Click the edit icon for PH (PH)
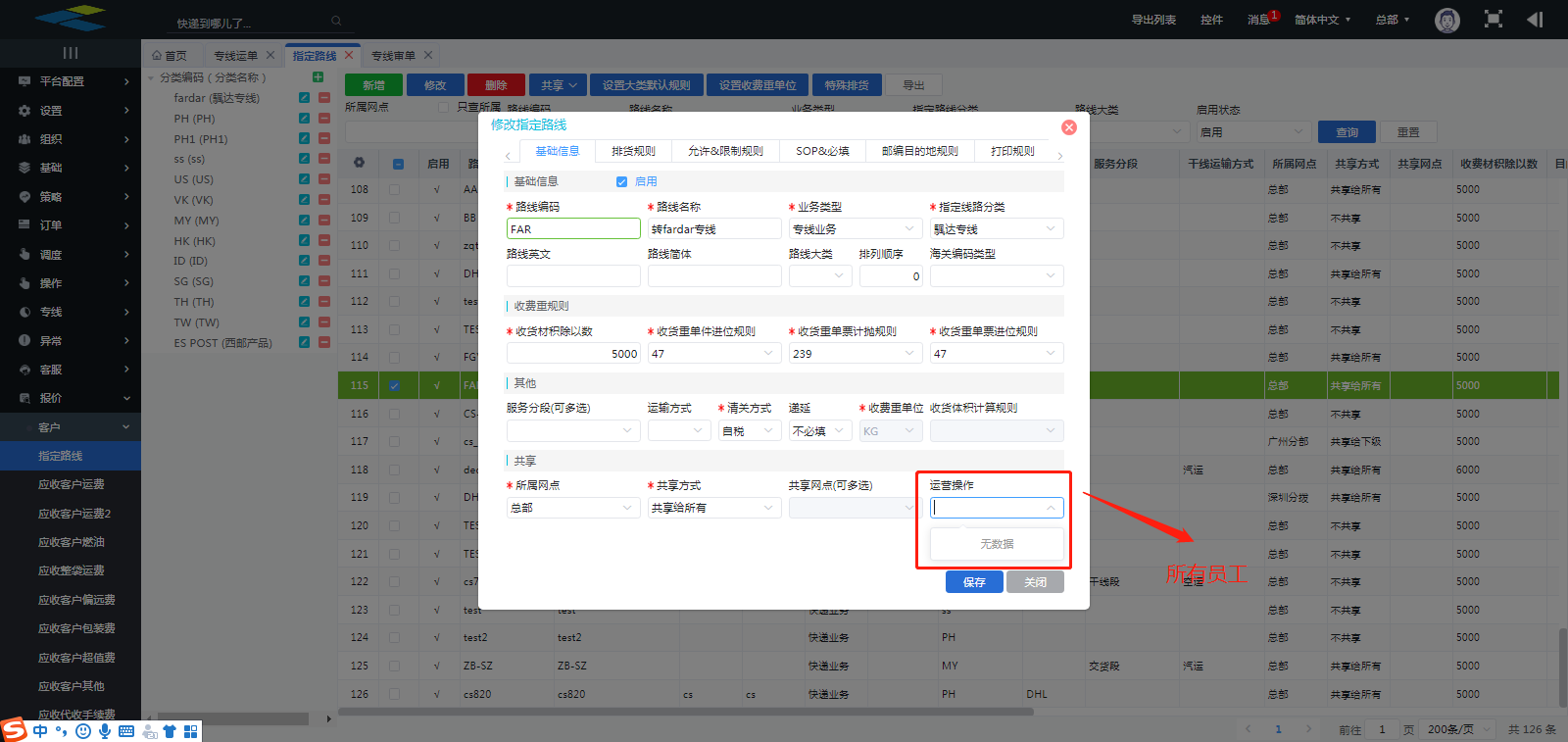Screen dimensions: 1568x742 [305, 119]
